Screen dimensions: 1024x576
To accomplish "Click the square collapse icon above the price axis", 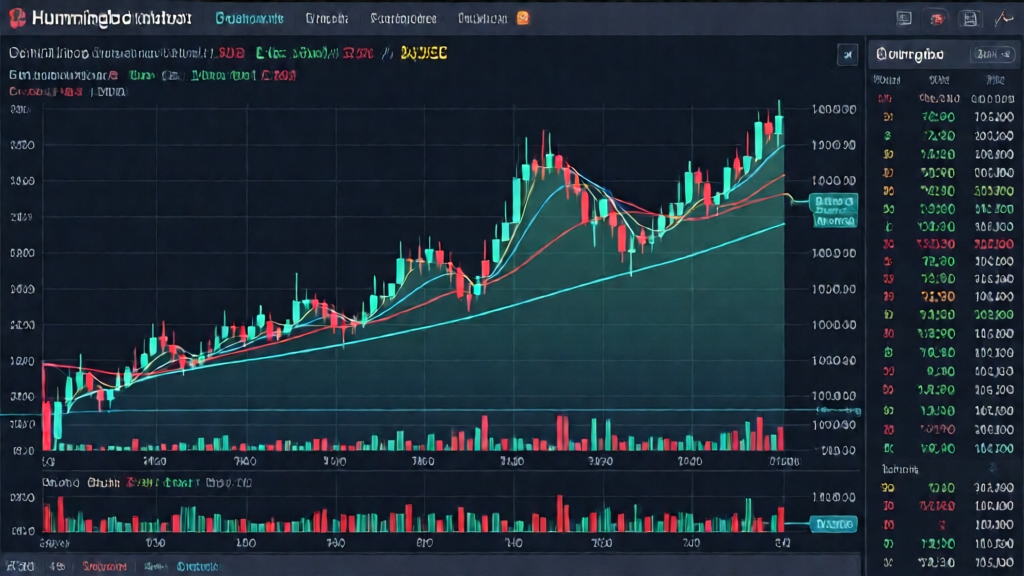I will (x=848, y=55).
